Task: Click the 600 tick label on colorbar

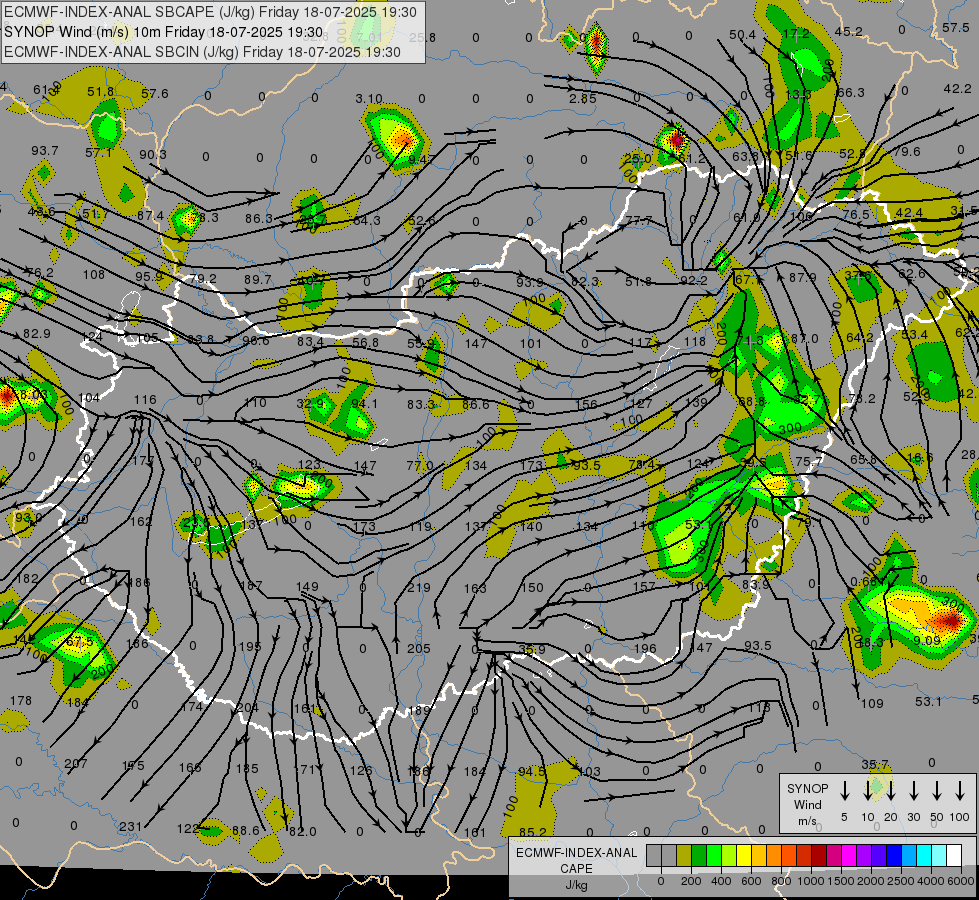Action: click(751, 881)
